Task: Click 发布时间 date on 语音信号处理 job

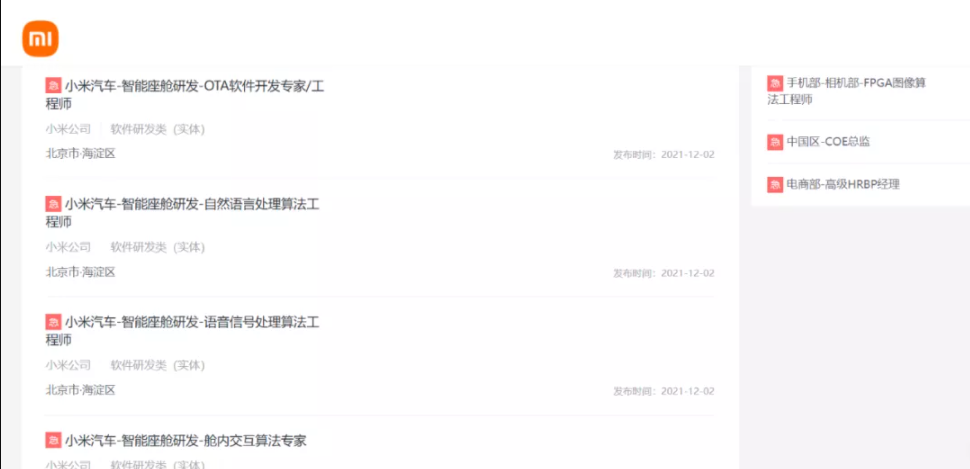Action: (664, 391)
